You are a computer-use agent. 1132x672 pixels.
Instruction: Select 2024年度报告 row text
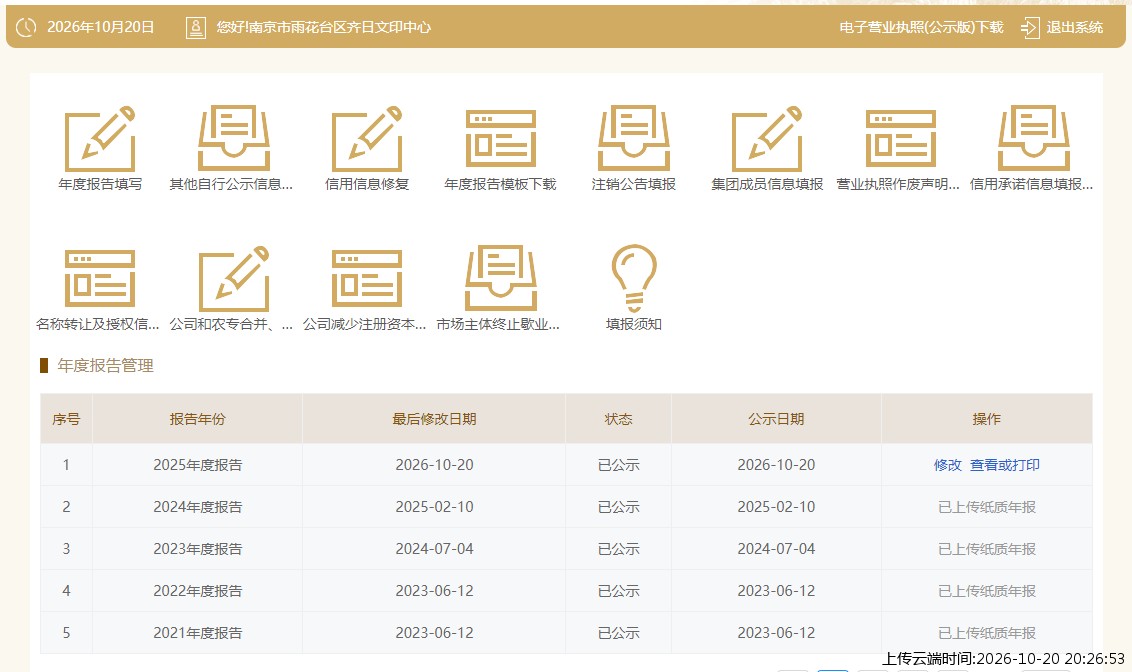[197, 507]
